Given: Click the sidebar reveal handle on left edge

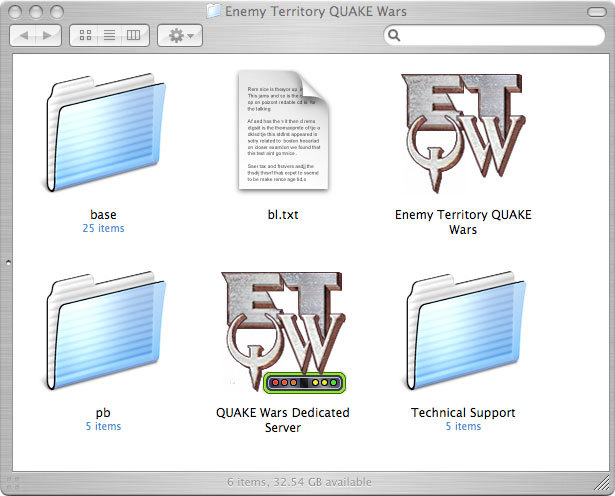Looking at the screenshot, I should pyautogui.click(x=8, y=262).
